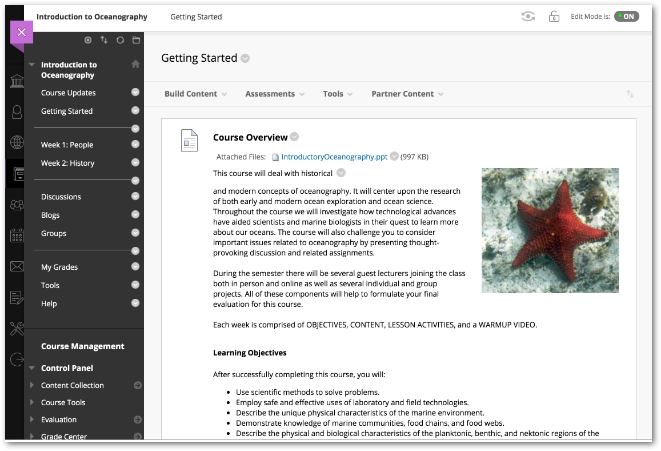Open the Partner Content menu
This screenshot has width=661, height=451.
[407, 94]
